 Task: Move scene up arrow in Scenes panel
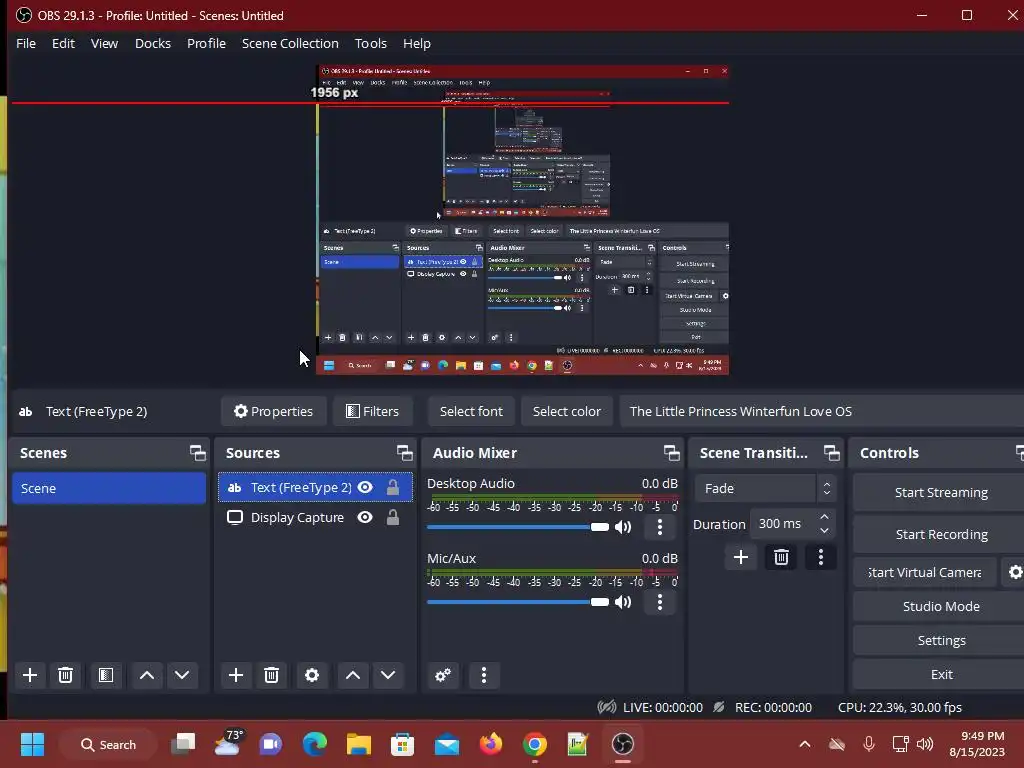click(x=147, y=675)
